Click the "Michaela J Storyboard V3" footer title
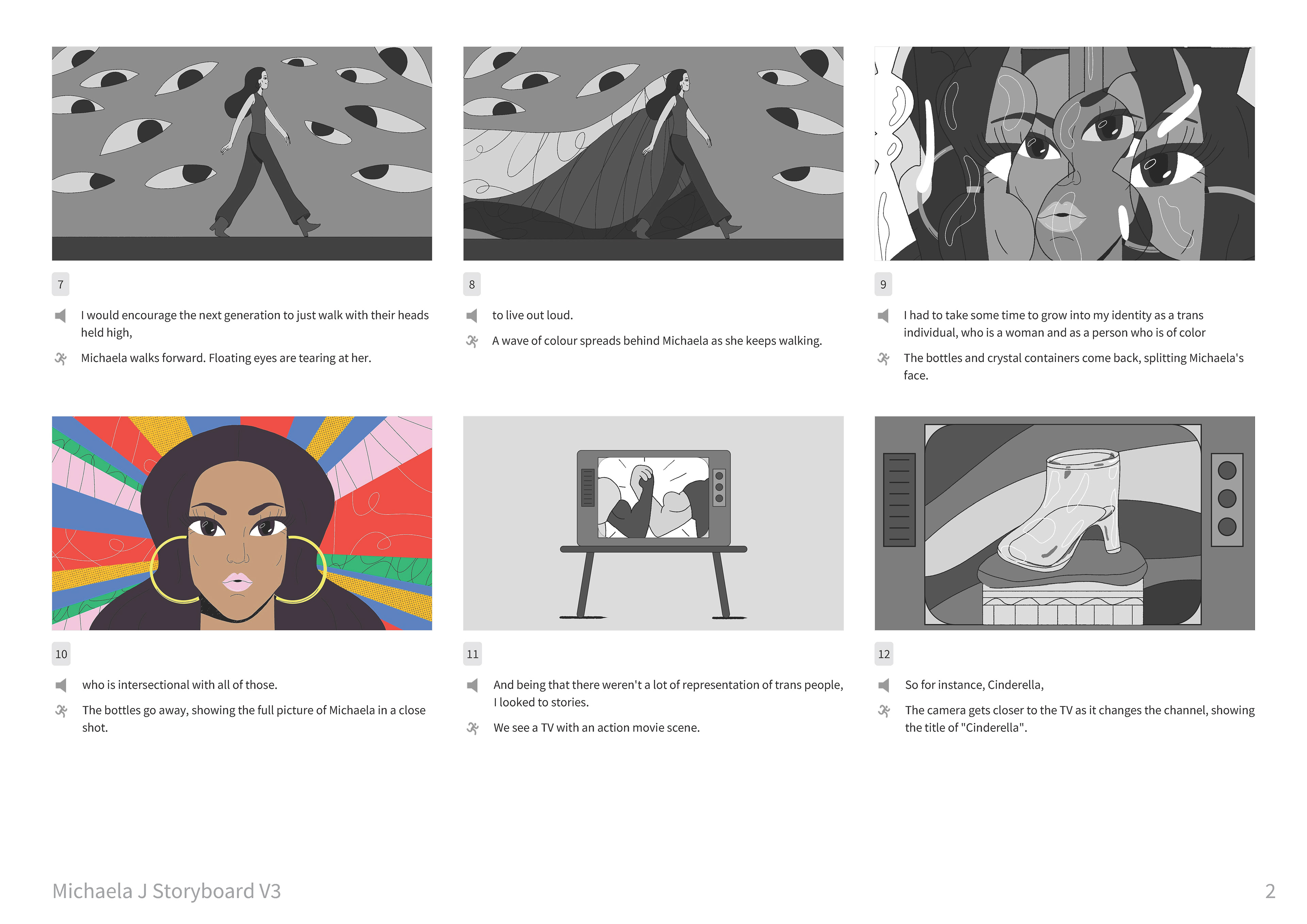 tap(167, 892)
